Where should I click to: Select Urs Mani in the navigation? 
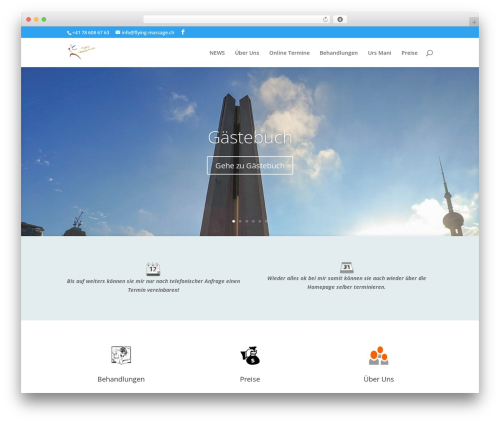tap(379, 53)
